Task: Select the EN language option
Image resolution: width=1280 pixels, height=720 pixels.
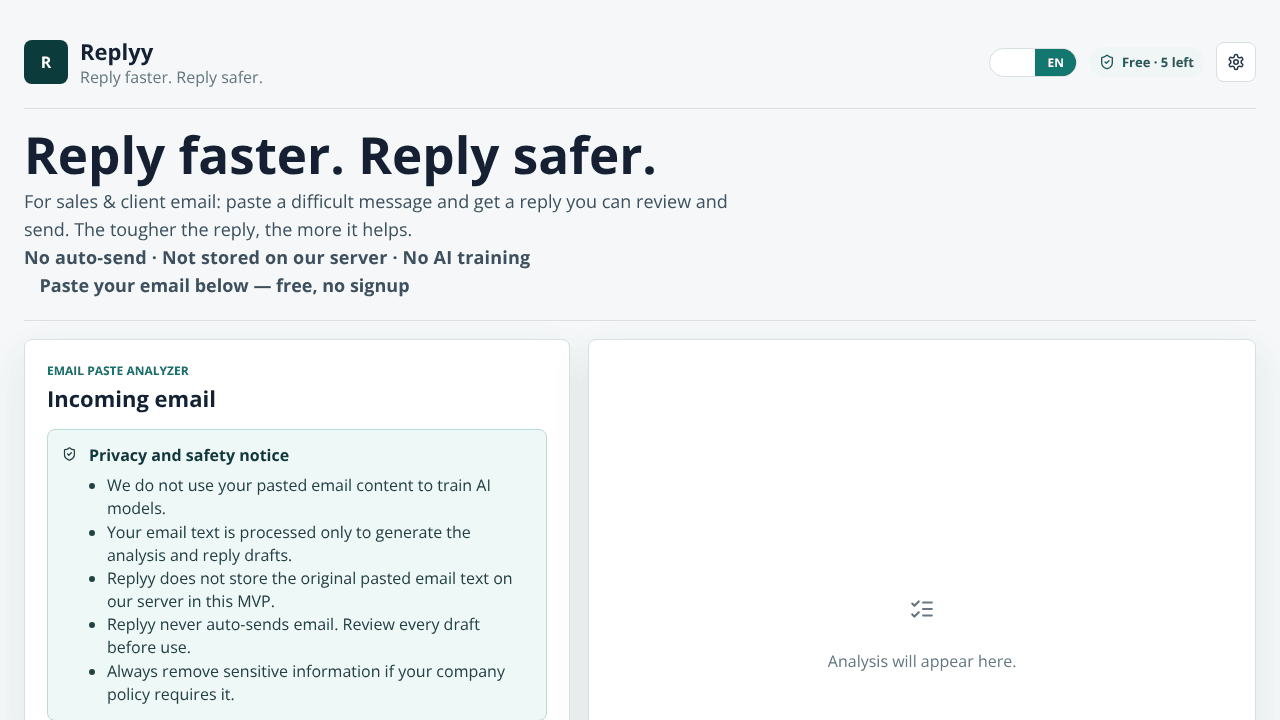Action: coord(1055,62)
